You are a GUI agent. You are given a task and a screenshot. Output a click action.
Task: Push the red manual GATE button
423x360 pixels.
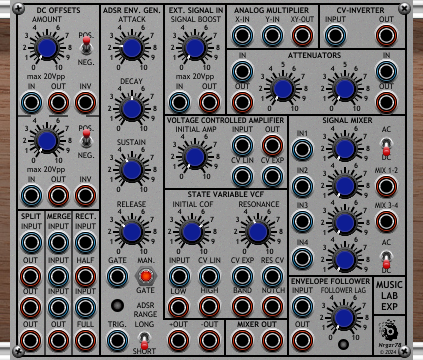[x=146, y=276]
